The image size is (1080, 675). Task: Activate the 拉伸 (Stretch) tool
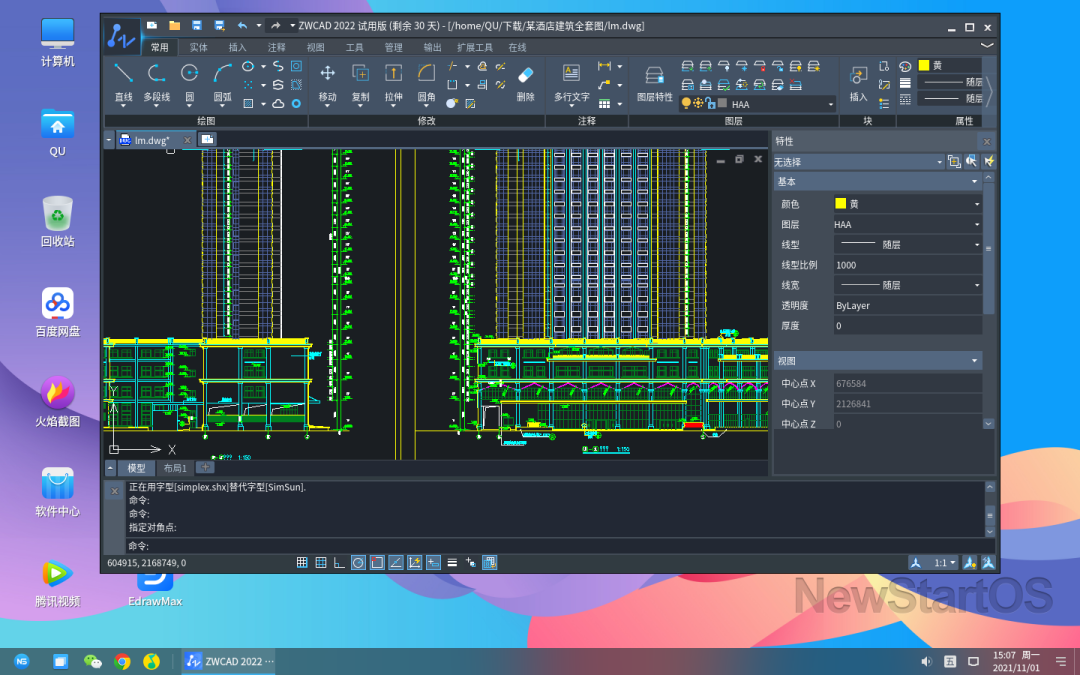coord(393,74)
